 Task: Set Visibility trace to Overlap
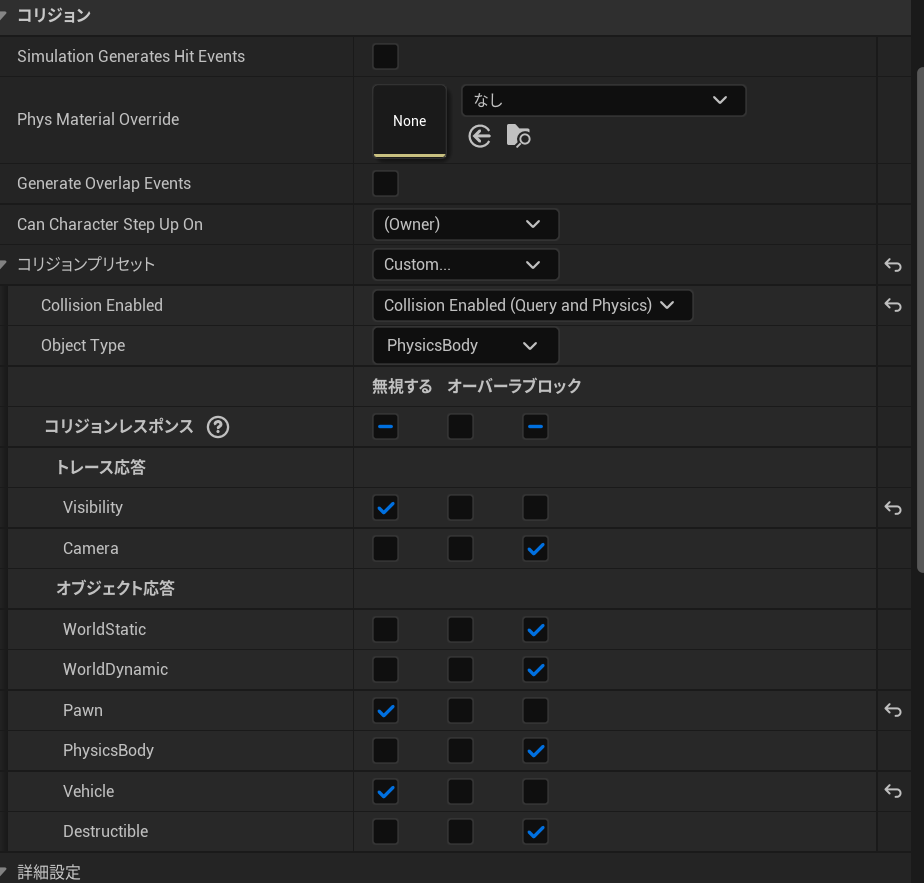pos(460,508)
